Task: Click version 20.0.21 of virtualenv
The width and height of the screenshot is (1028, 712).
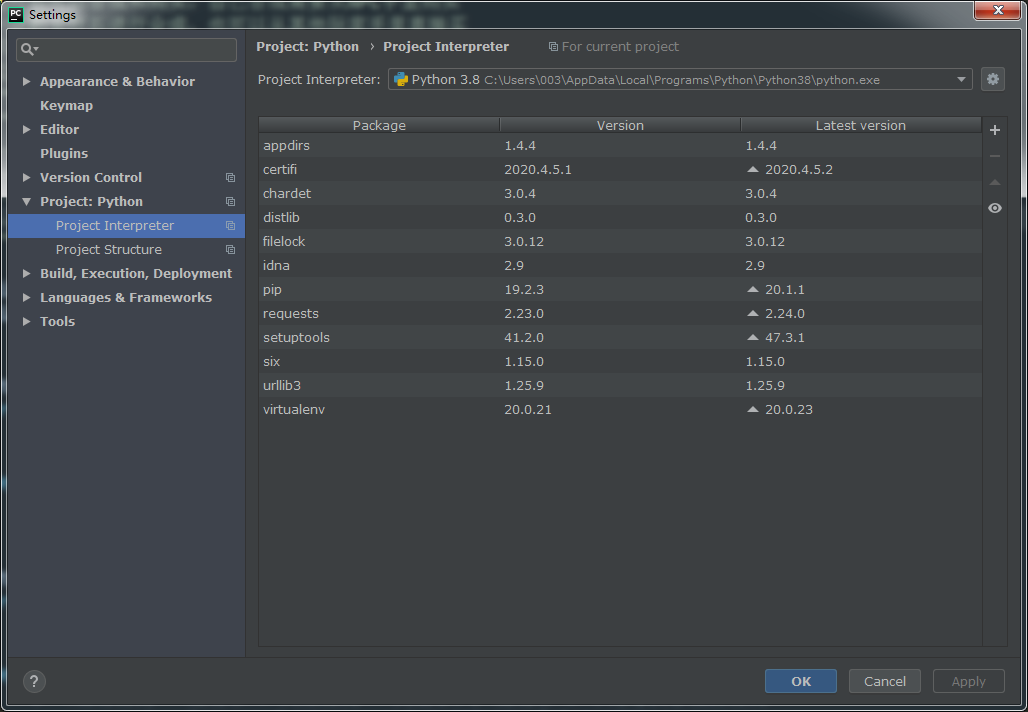Action: point(528,409)
